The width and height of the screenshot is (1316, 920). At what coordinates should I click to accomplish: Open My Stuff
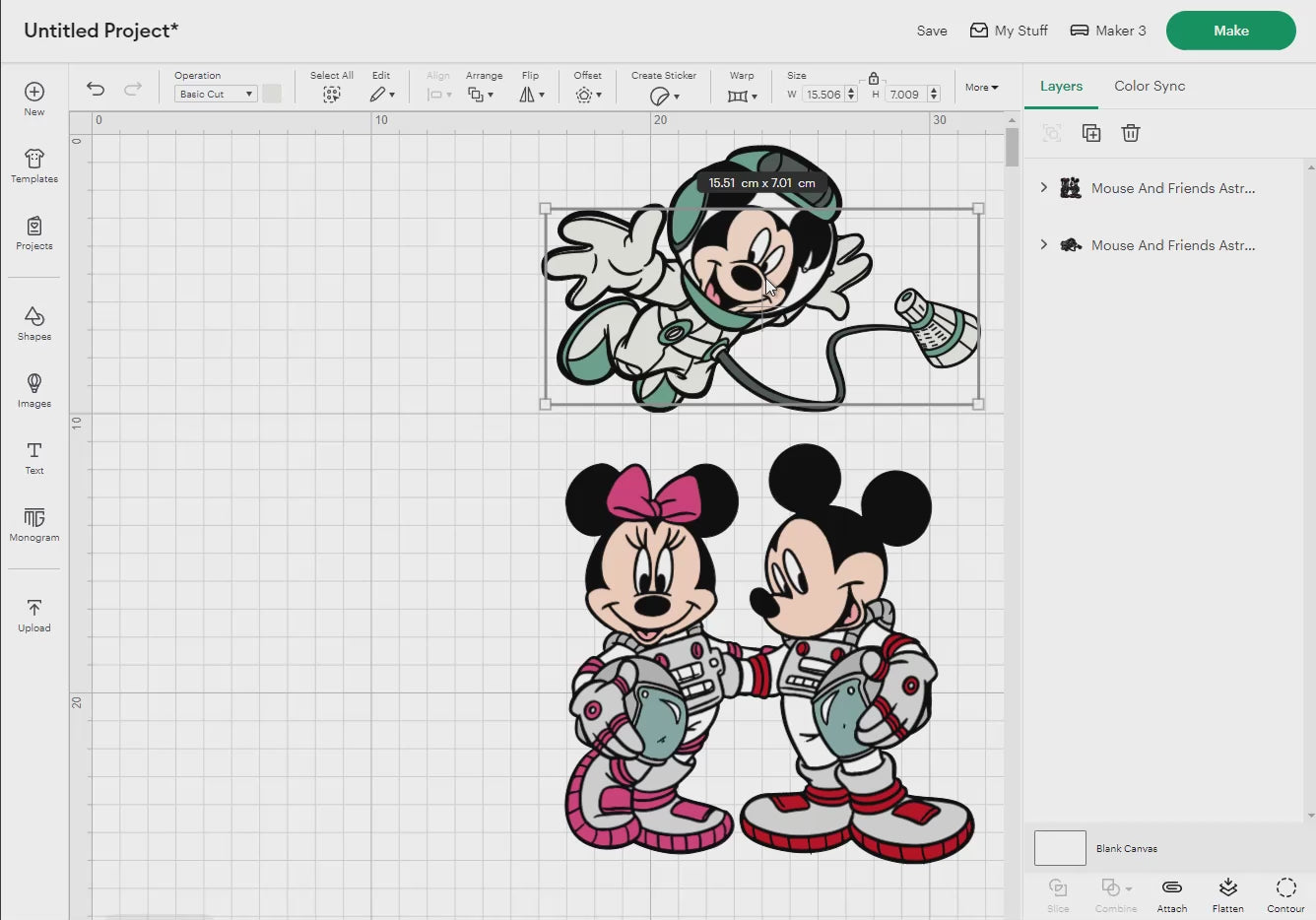click(1009, 31)
